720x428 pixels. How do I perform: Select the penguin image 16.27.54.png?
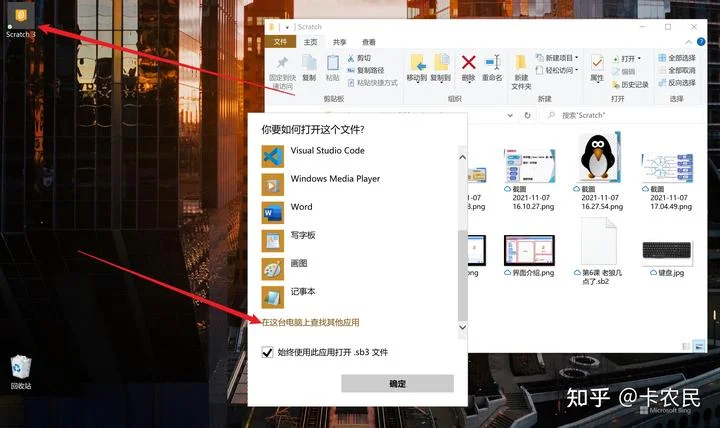[x=599, y=172]
